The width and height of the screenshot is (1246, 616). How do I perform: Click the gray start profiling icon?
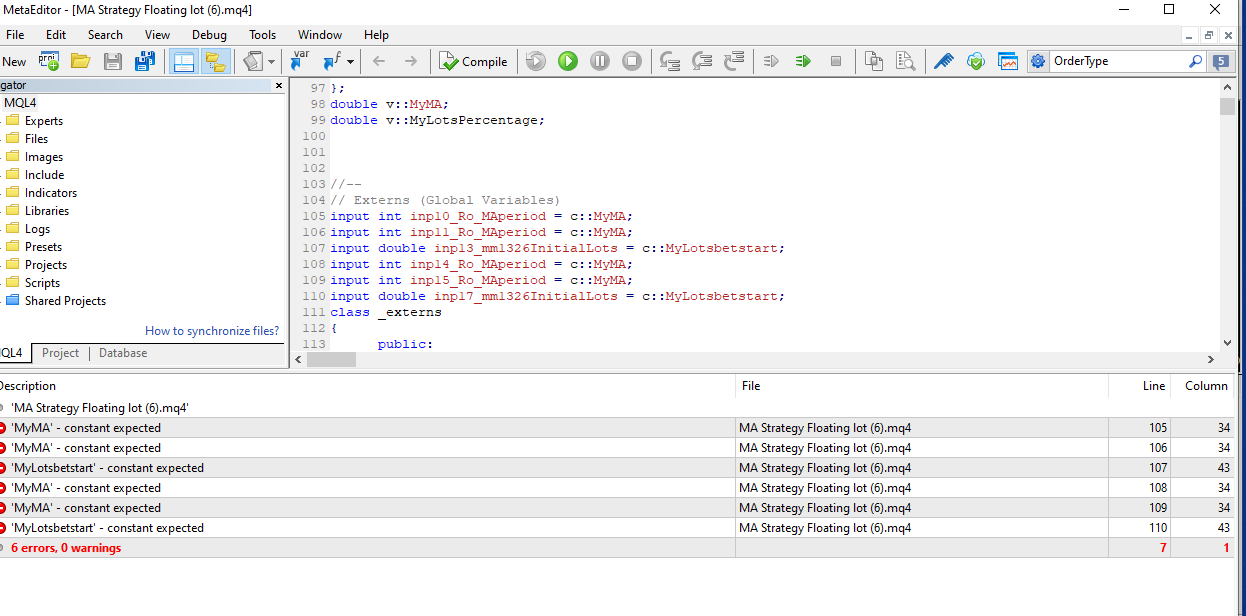[x=771, y=61]
